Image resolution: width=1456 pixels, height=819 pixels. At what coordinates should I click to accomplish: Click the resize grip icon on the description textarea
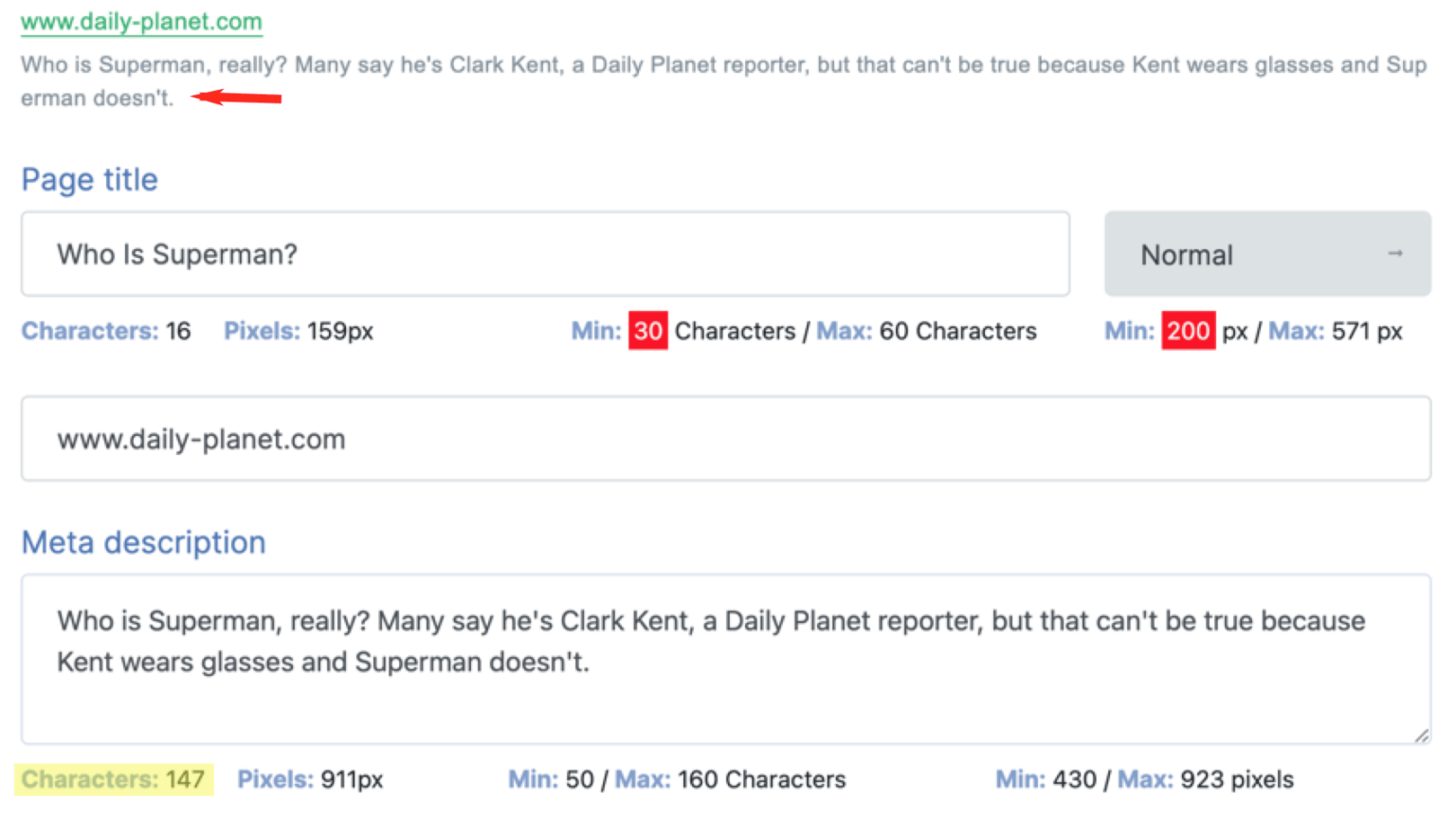click(x=1420, y=735)
